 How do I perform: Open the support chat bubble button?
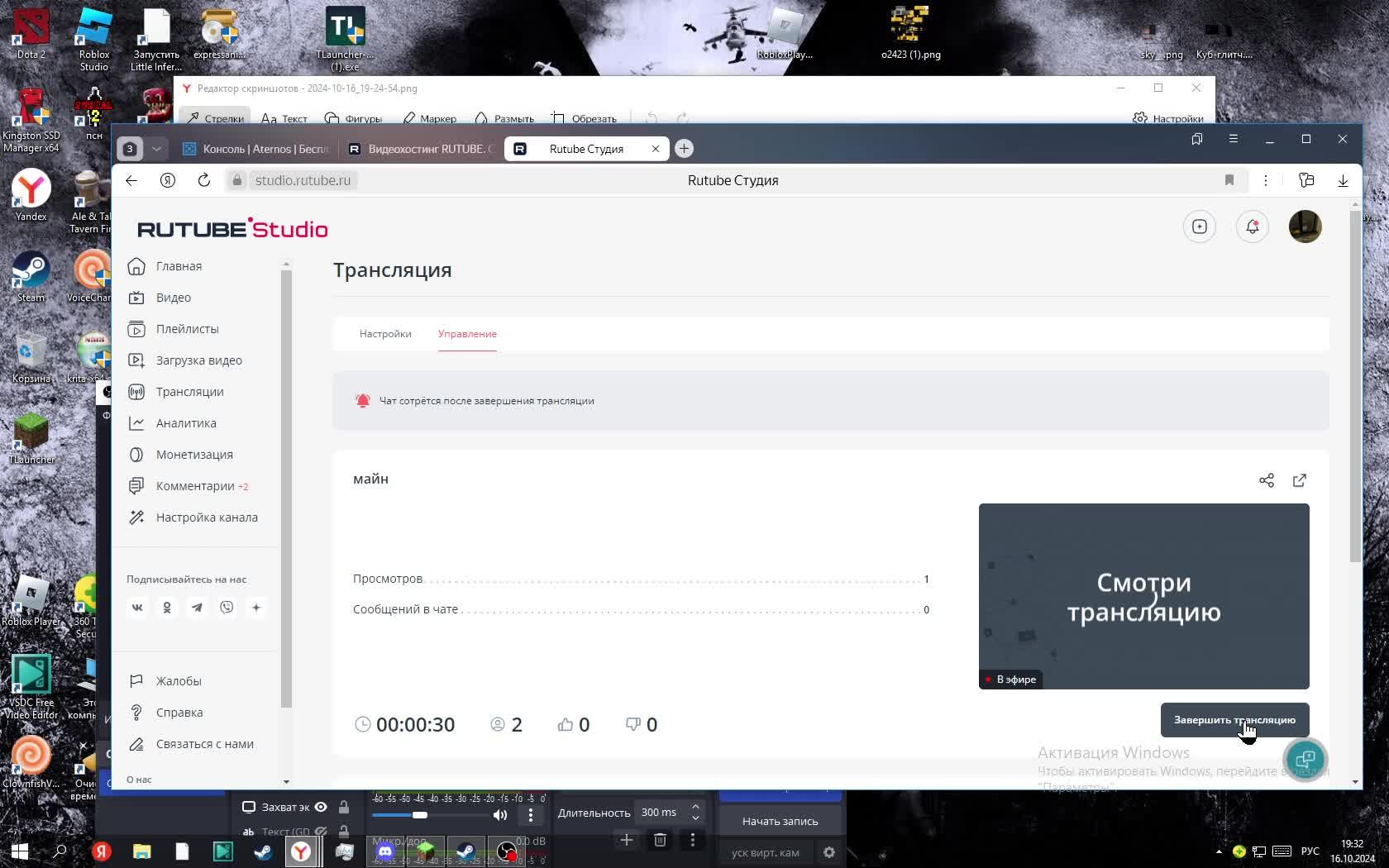(1305, 759)
